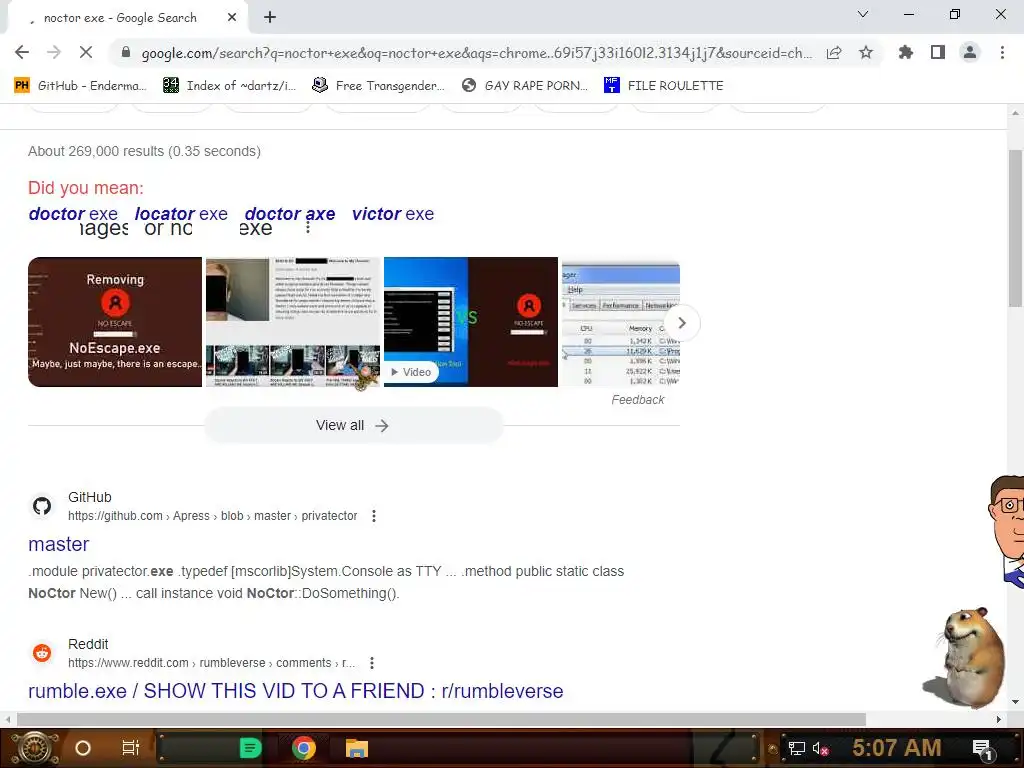The width and height of the screenshot is (1024, 768).
Task: Open the Removing NoEscape.exe image thumbnail
Action: point(115,322)
